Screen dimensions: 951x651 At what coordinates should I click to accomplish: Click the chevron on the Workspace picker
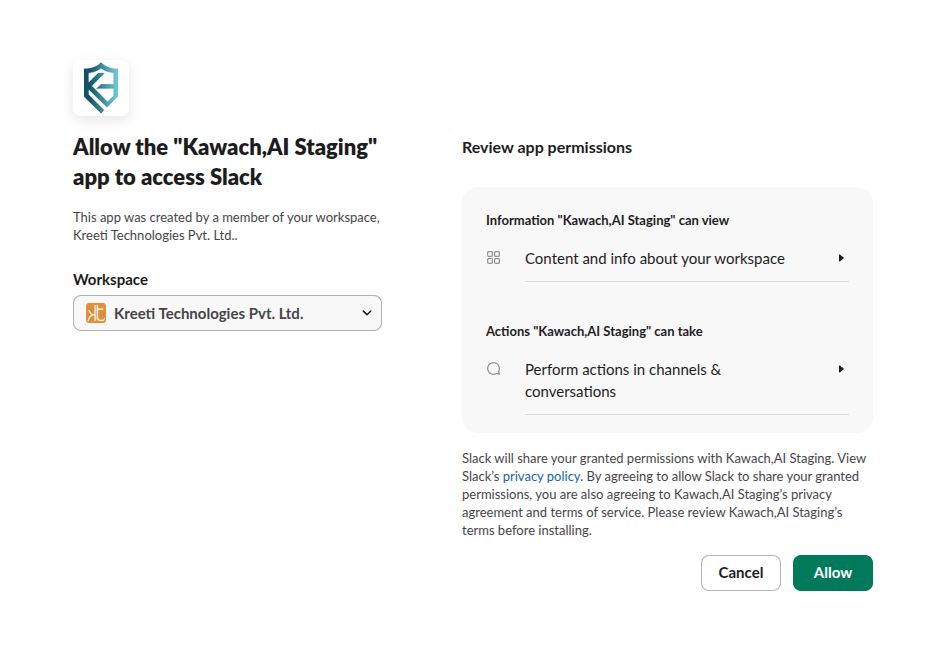pyautogui.click(x=366, y=313)
